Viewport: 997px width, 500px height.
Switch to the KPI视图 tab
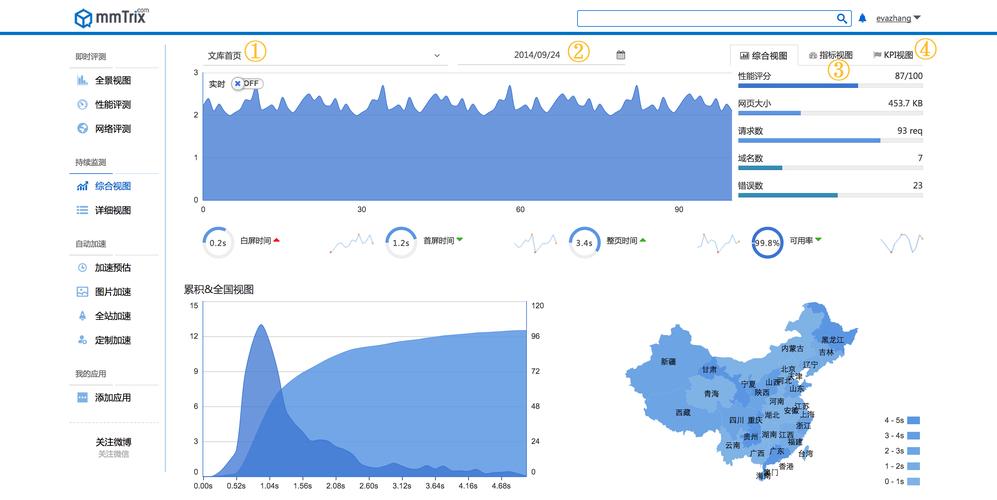pyautogui.click(x=893, y=55)
